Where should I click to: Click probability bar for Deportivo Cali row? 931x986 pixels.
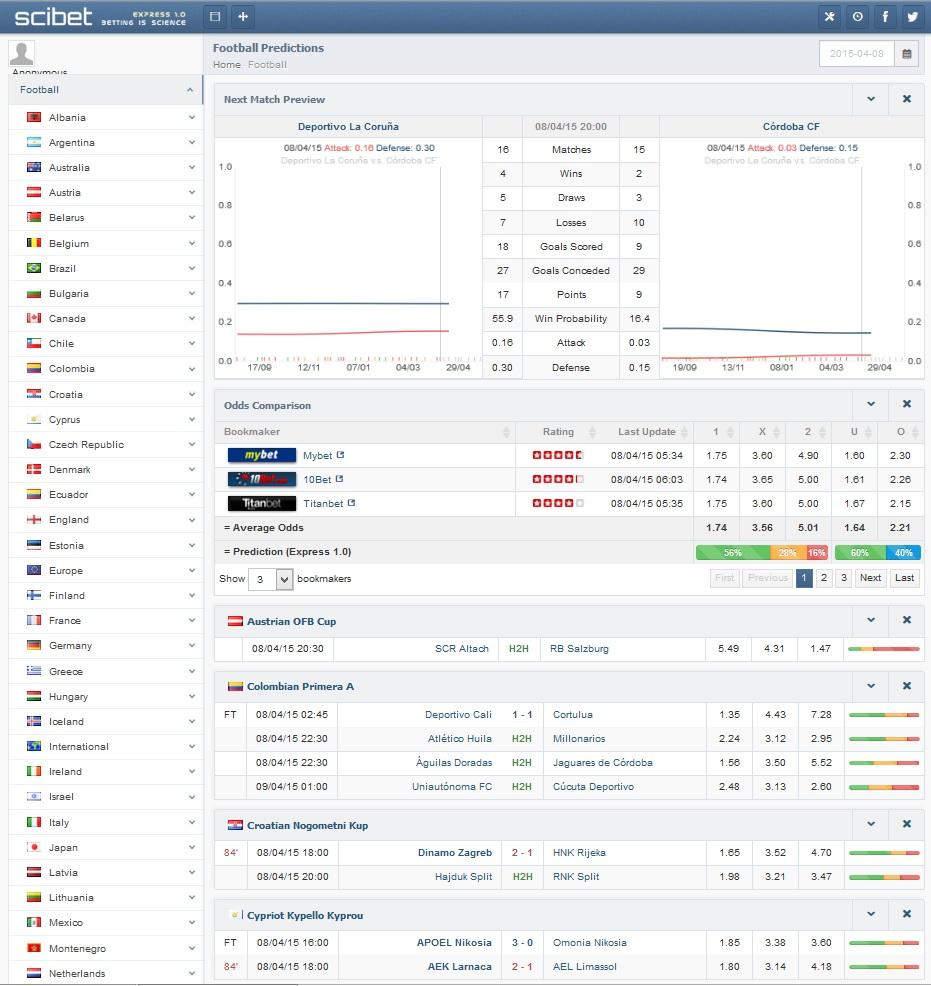coord(884,714)
